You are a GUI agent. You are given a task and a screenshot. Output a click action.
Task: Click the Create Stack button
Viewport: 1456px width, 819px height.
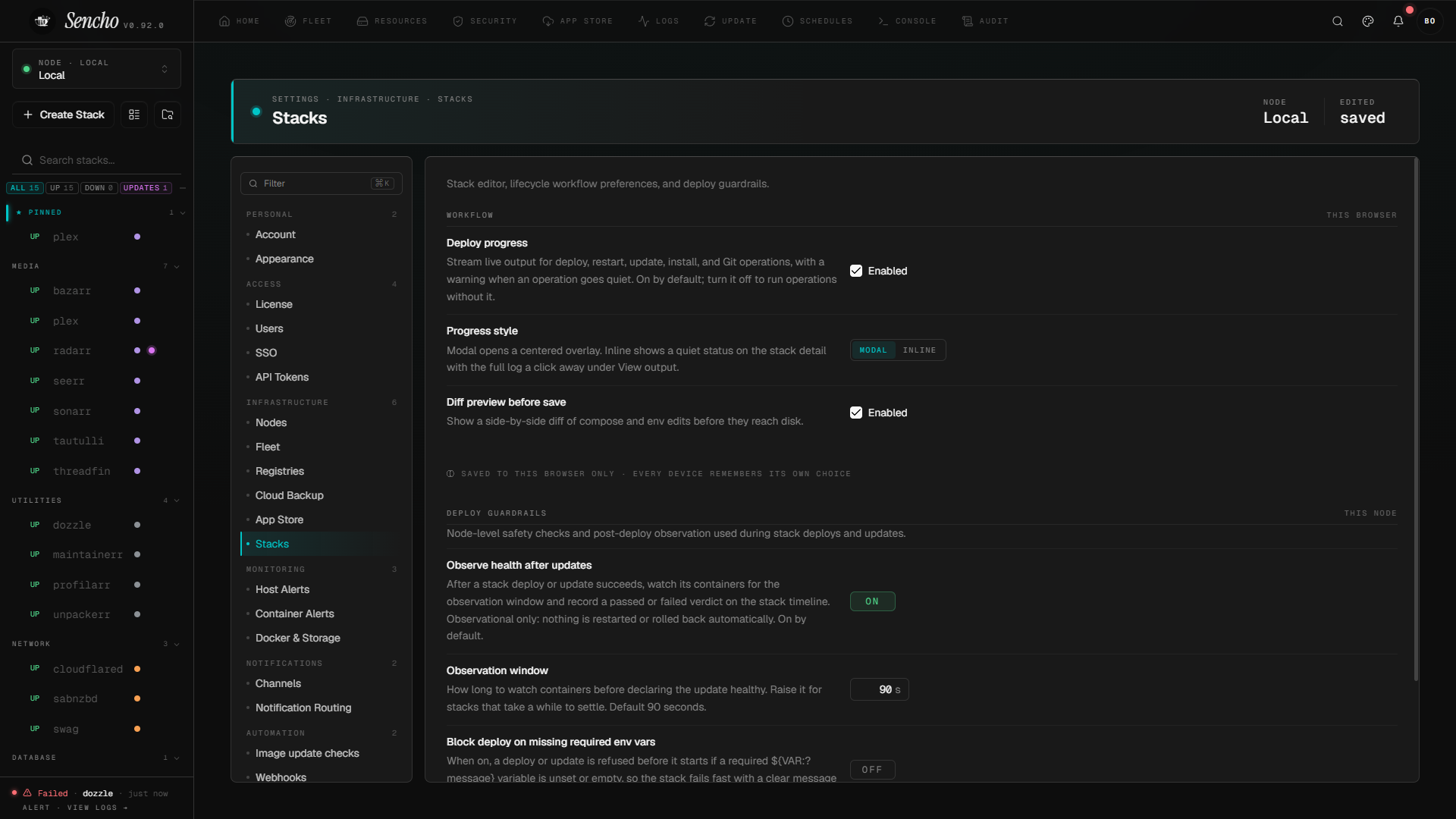tap(64, 115)
